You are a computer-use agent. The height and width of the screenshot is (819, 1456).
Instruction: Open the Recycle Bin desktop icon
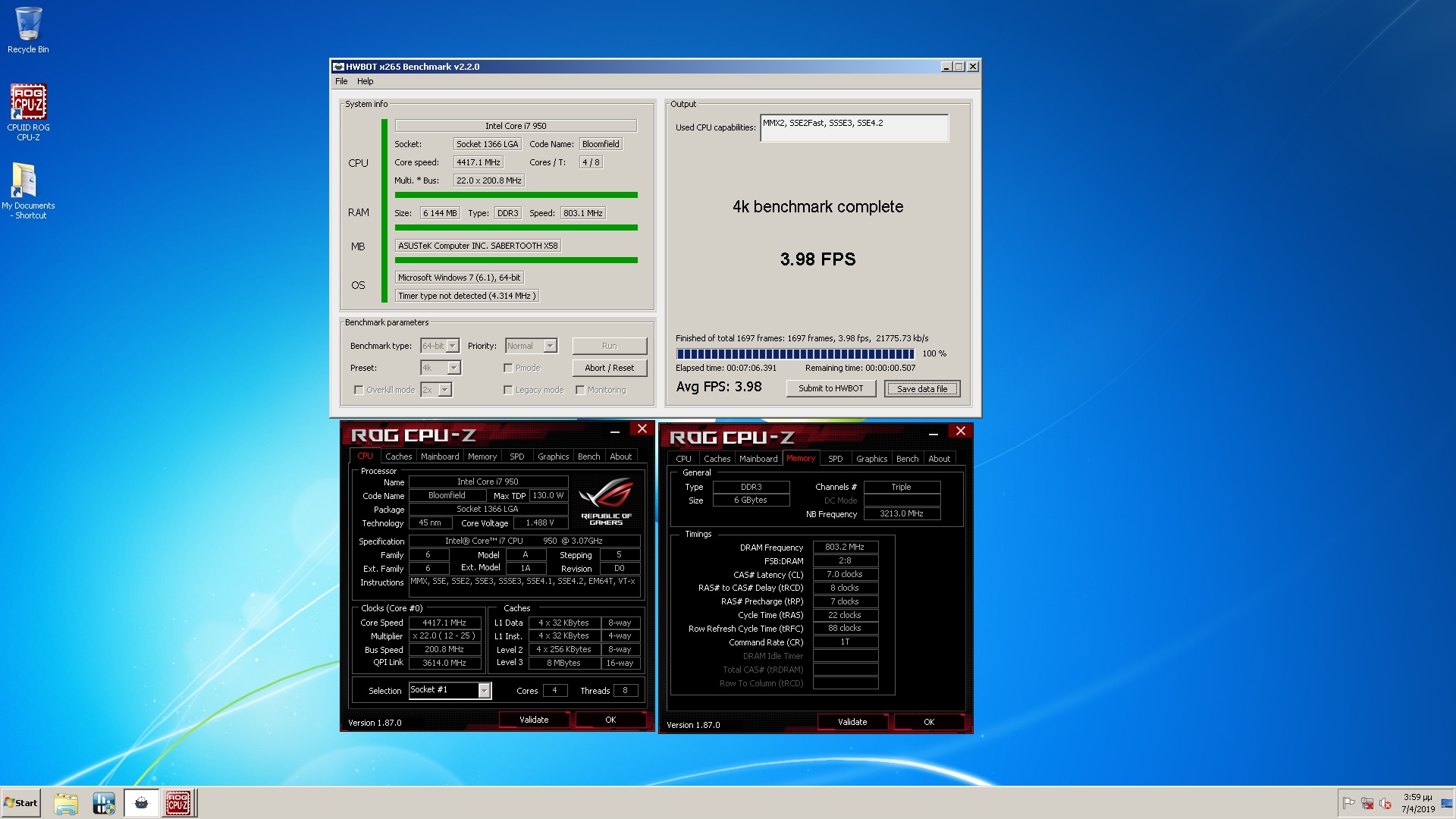(28, 30)
